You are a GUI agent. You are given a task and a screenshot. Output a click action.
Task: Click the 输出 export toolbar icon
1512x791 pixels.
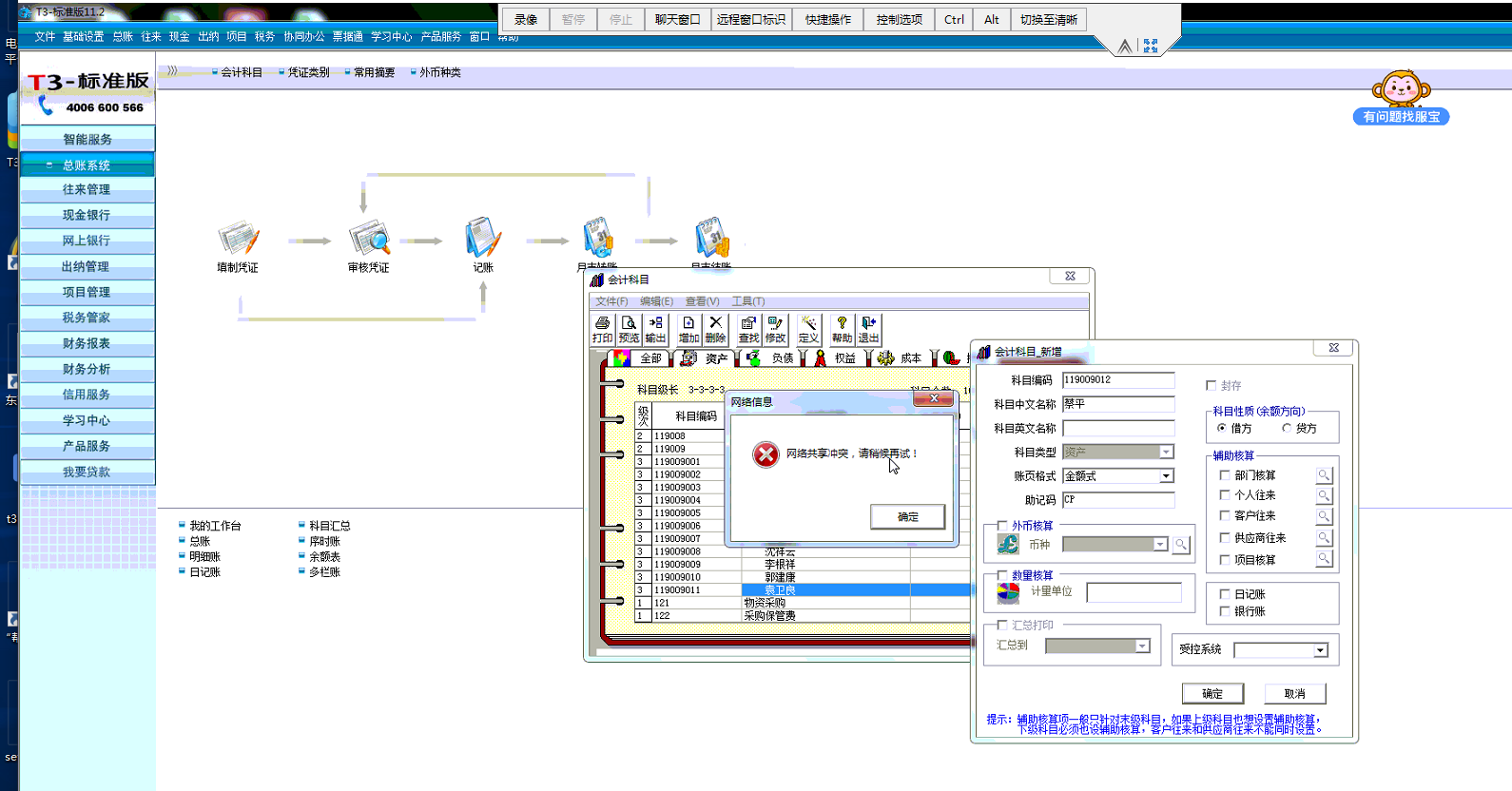tap(655, 329)
